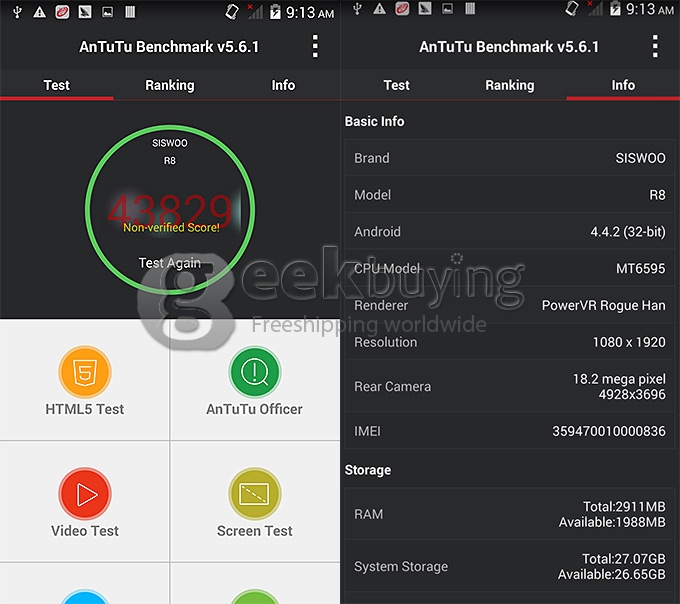Open the AnTuTu Officer icon
This screenshot has width=680, height=604.
click(255, 372)
